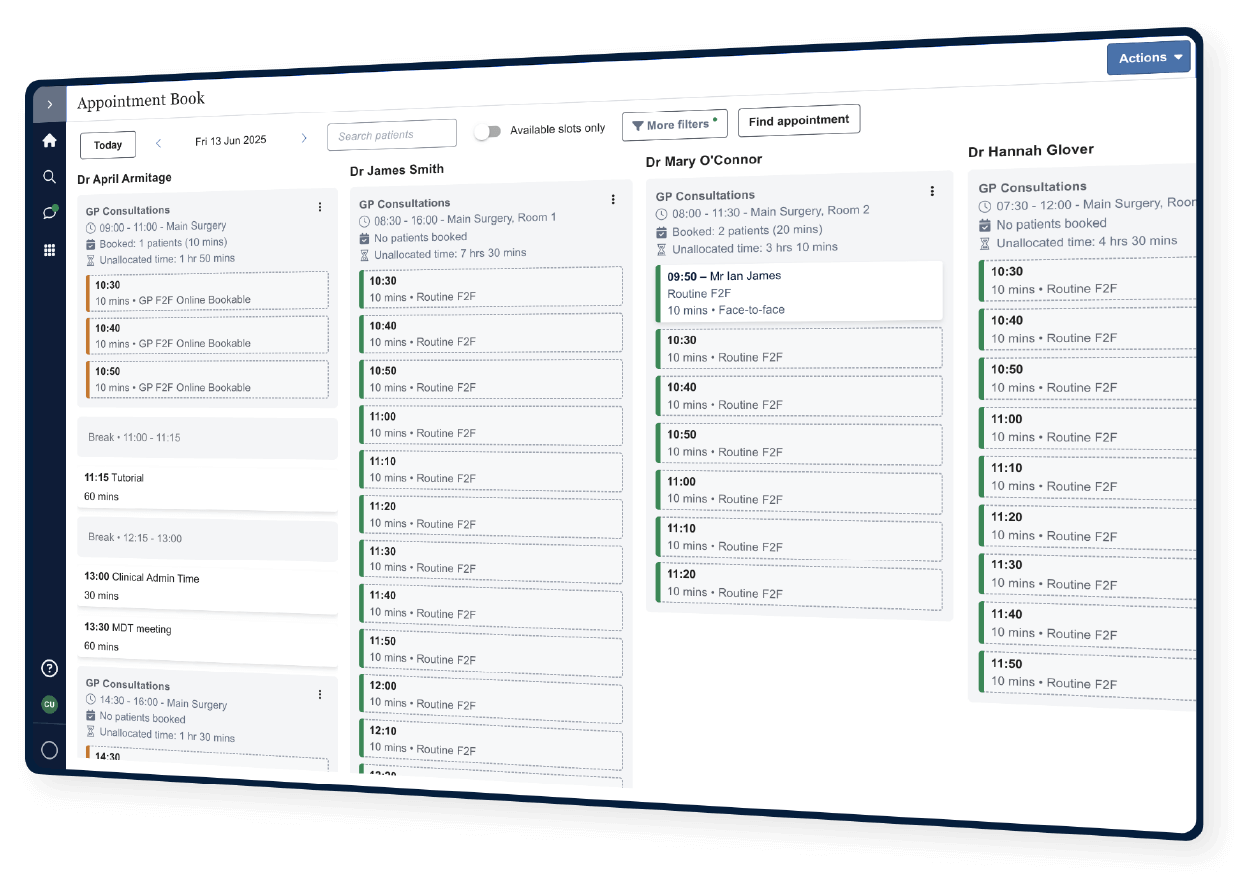Click calendar icon beside Booked: 2 patients
The width and height of the screenshot is (1255, 895).
[662, 232]
